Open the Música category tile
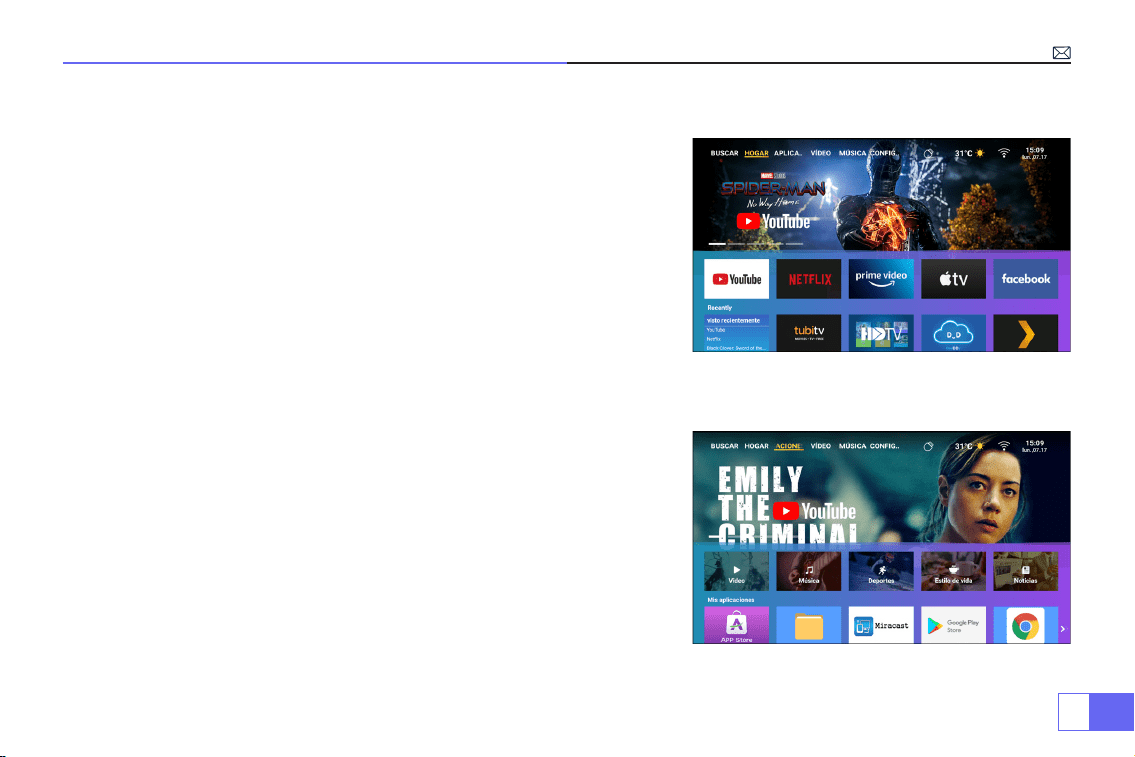 (809, 571)
